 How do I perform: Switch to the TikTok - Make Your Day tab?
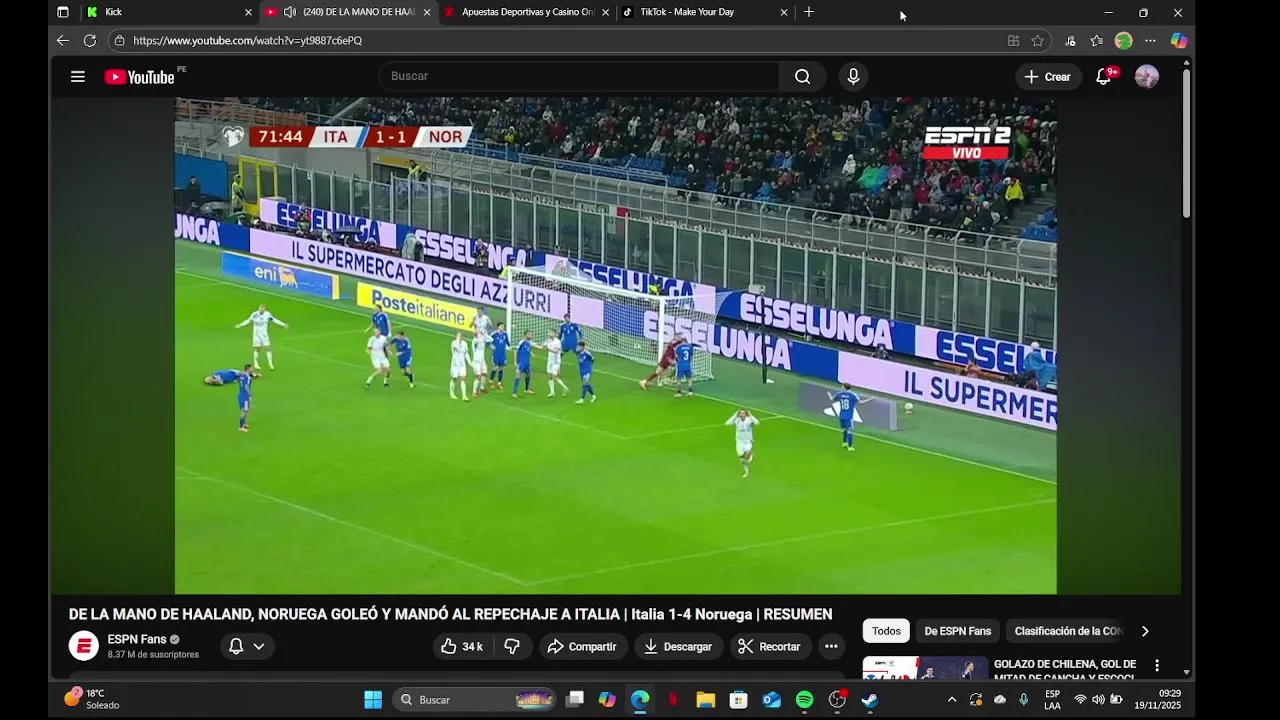704,12
